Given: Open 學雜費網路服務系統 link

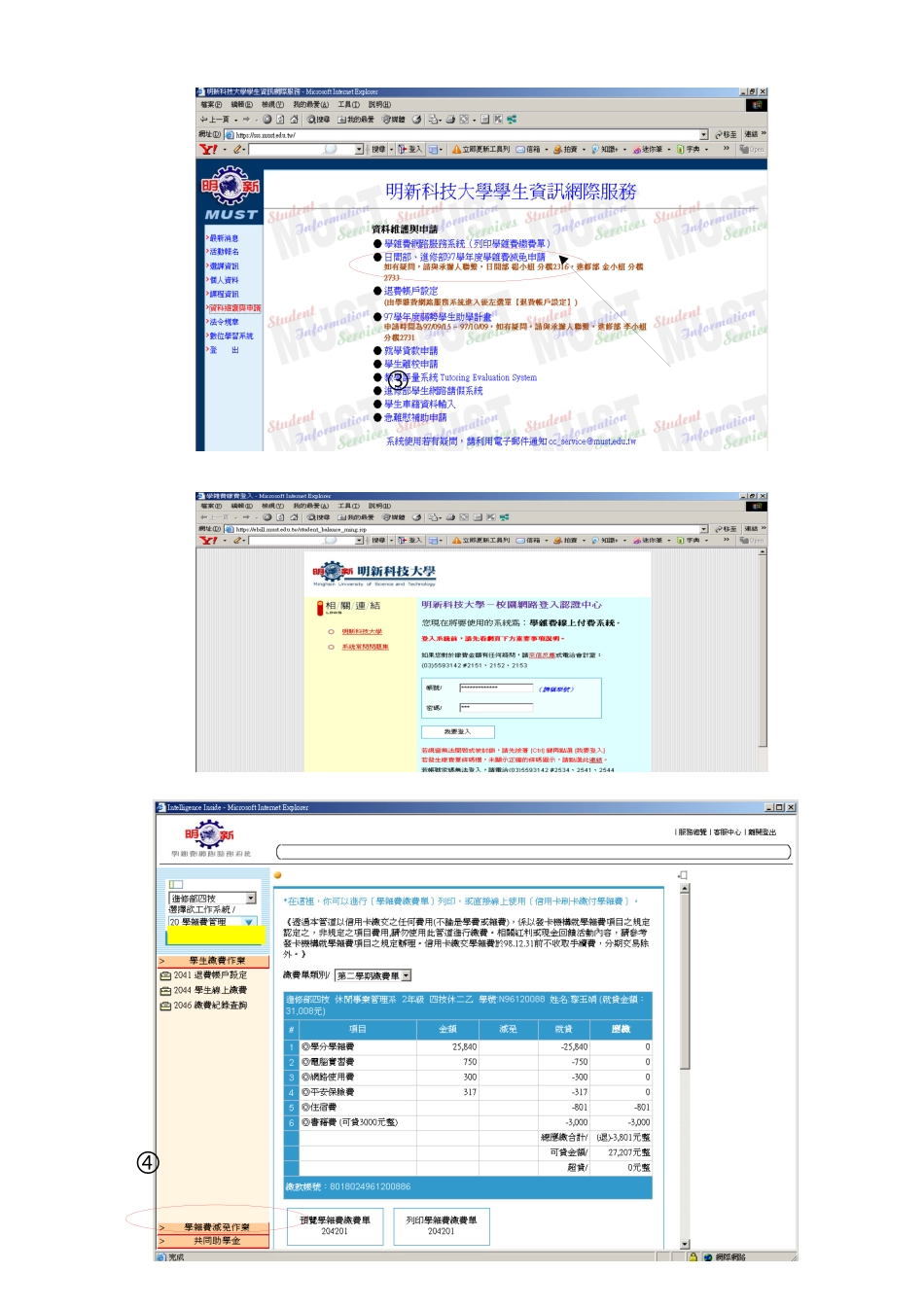Looking at the screenshot, I should click(467, 244).
